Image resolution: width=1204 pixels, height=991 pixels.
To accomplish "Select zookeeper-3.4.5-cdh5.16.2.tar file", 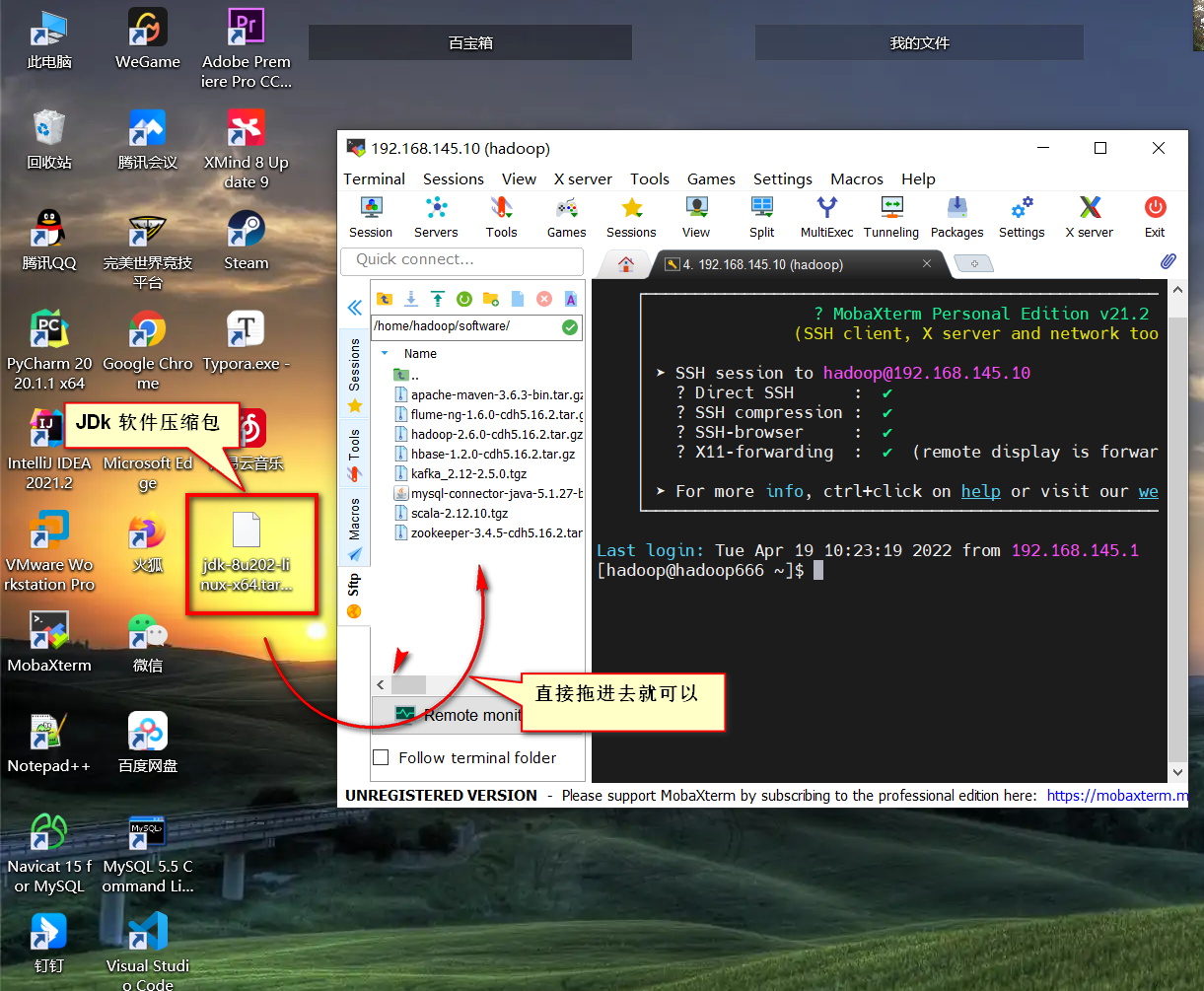I will point(488,532).
